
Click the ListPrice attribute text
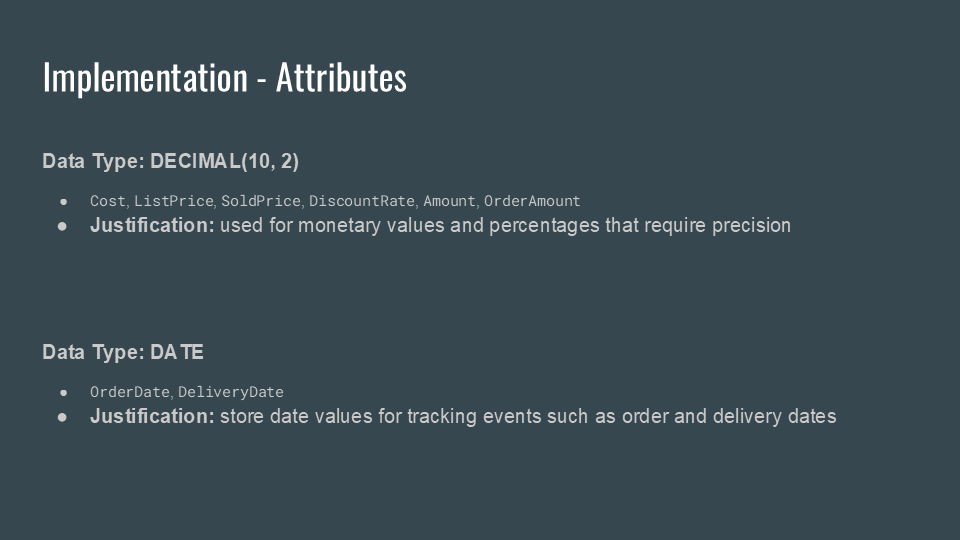(174, 201)
